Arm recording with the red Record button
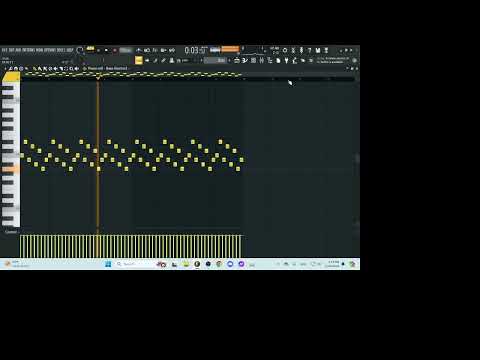 click(x=115, y=50)
